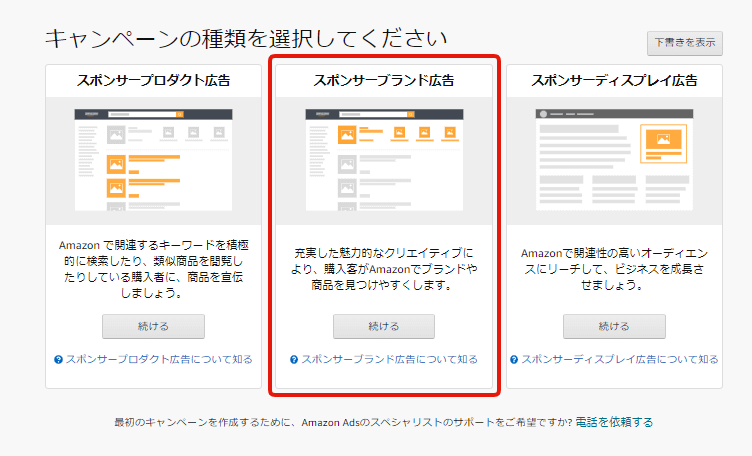The image size is (752, 456).
Task: Click the キャンペーンの種類を選択してください page title
Action: [x=245, y=40]
